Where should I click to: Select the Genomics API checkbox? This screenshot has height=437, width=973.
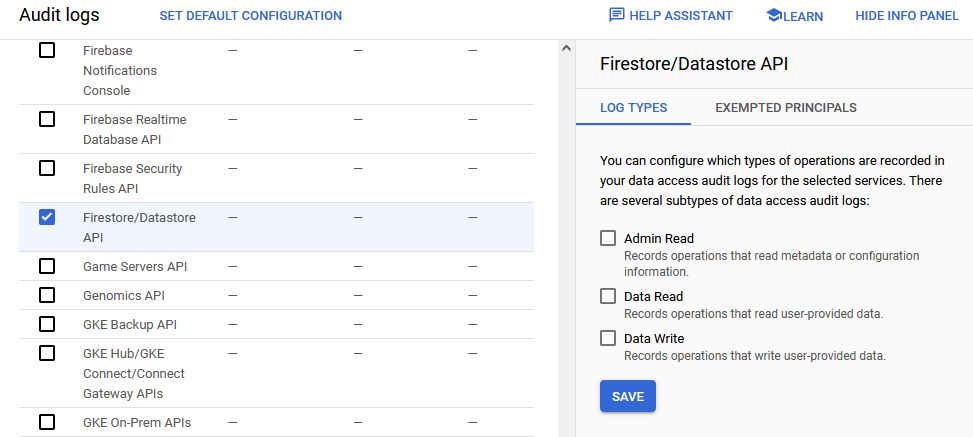click(47, 295)
